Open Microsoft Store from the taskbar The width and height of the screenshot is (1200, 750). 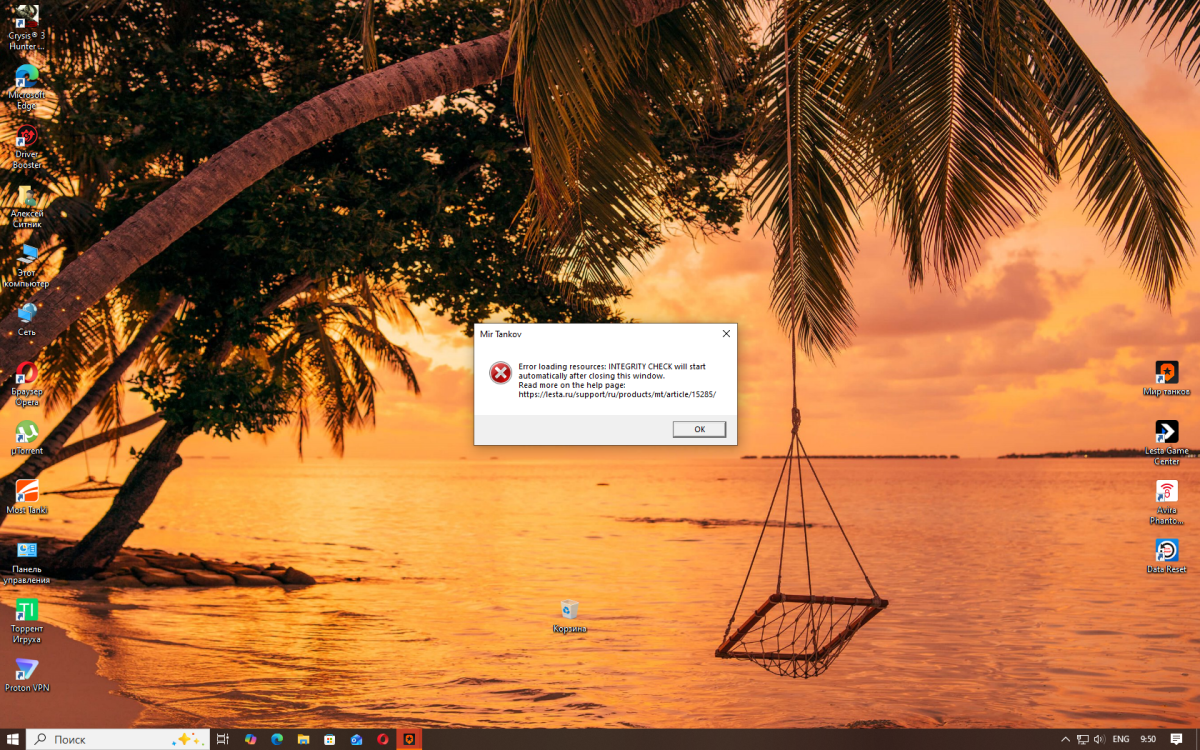(329, 739)
